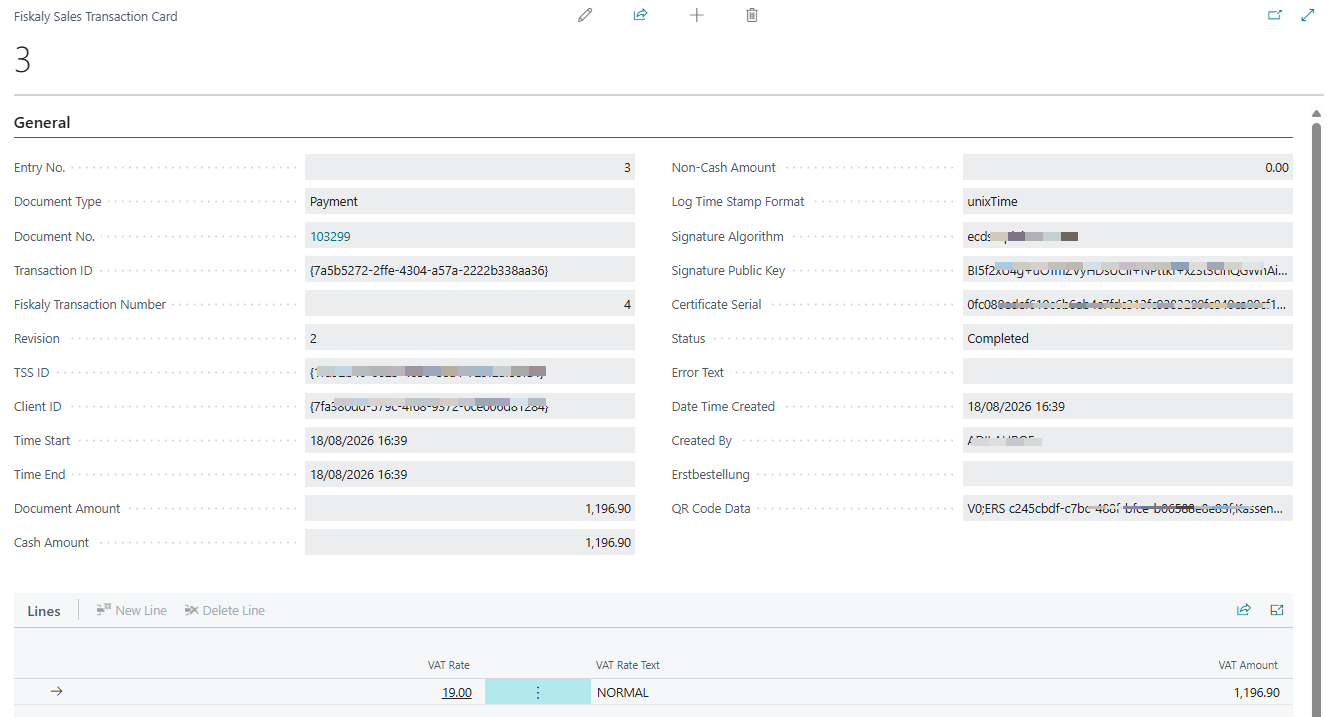Click the Edit pencil icon
1327x717 pixels.
[585, 15]
